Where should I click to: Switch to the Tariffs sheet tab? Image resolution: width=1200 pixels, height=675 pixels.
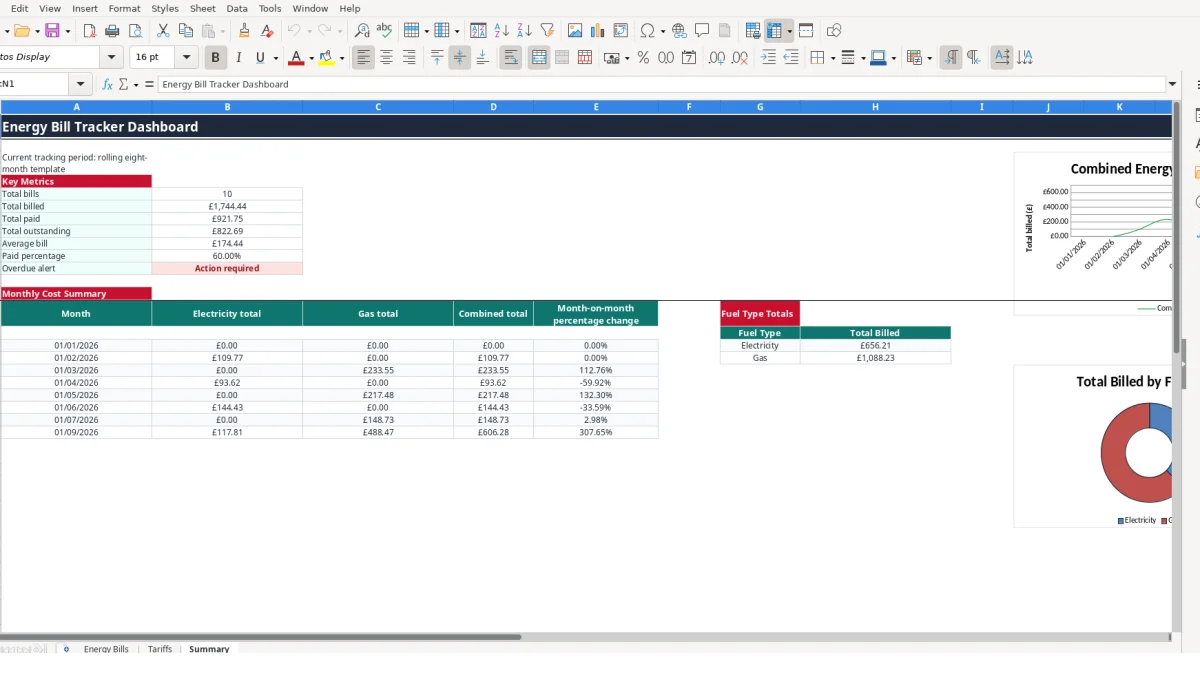click(160, 649)
